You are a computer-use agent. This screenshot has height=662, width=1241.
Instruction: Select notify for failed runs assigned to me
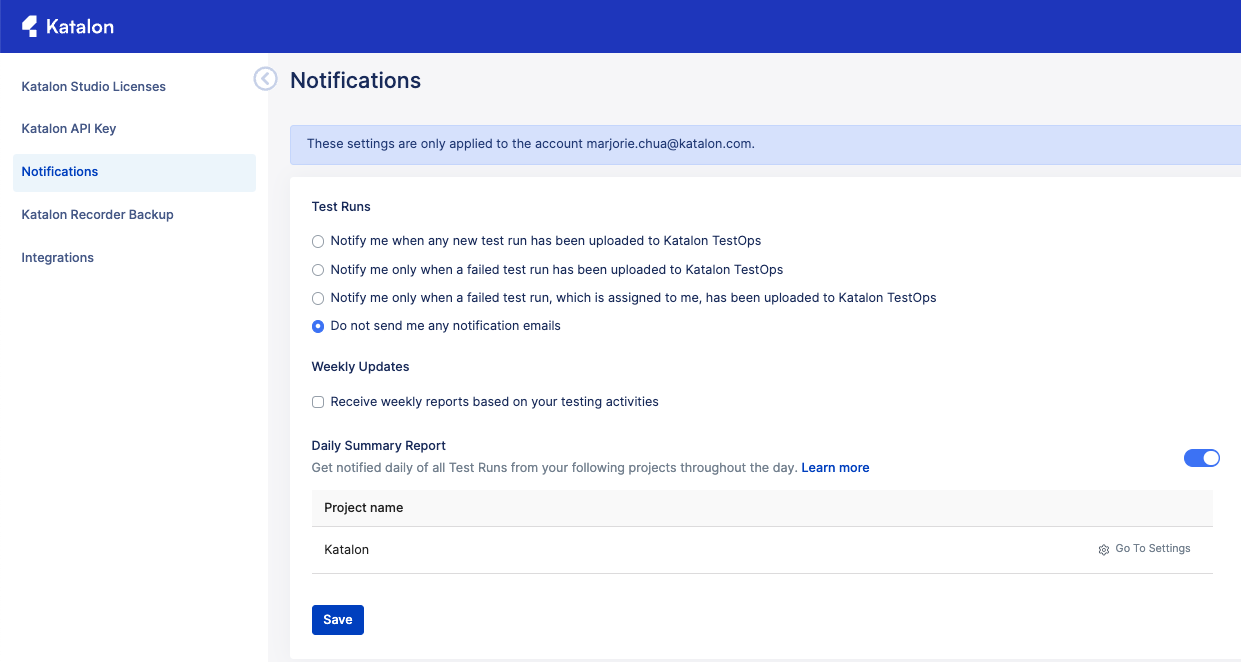317,297
